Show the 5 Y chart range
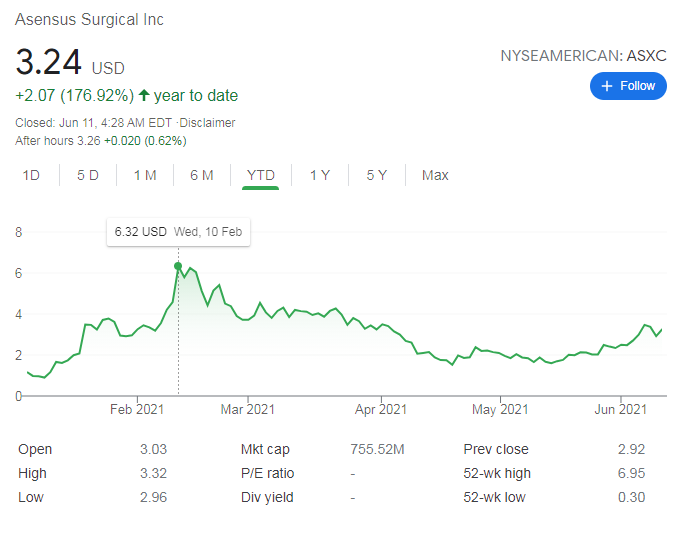684x534 pixels. (376, 175)
